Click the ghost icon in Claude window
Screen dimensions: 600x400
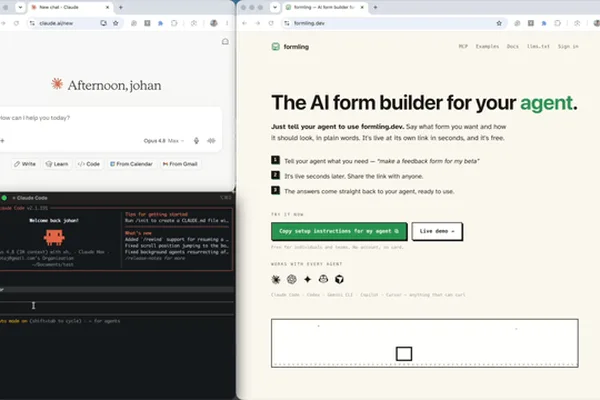click(x=225, y=41)
